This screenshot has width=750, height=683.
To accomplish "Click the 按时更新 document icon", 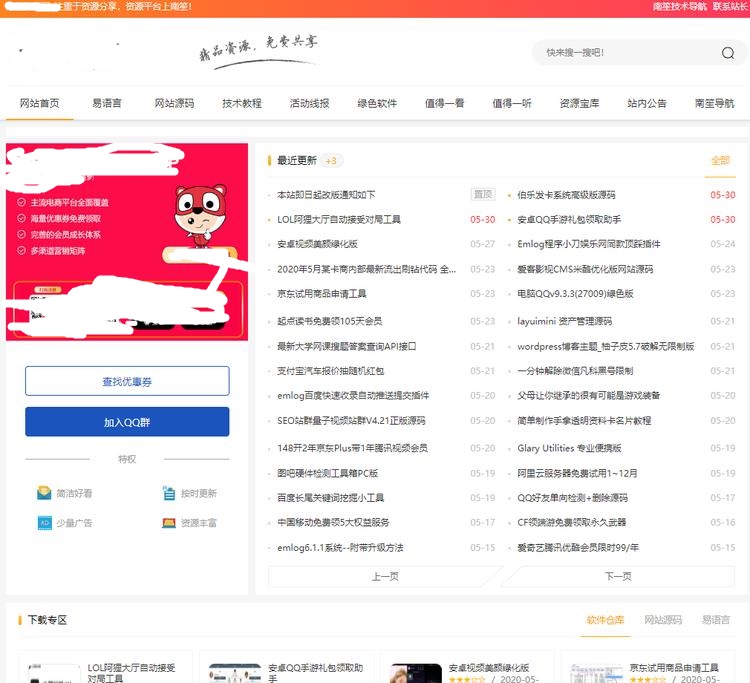I will point(170,493).
